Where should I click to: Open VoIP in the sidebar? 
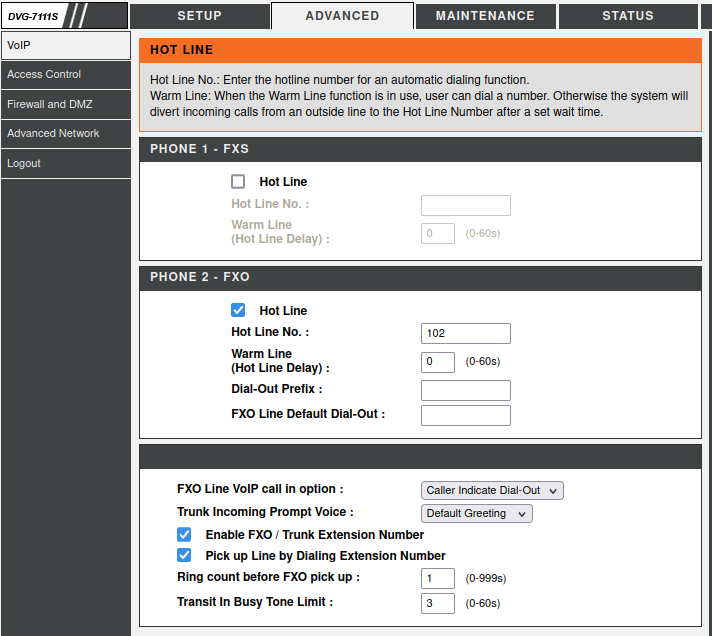tap(66, 45)
